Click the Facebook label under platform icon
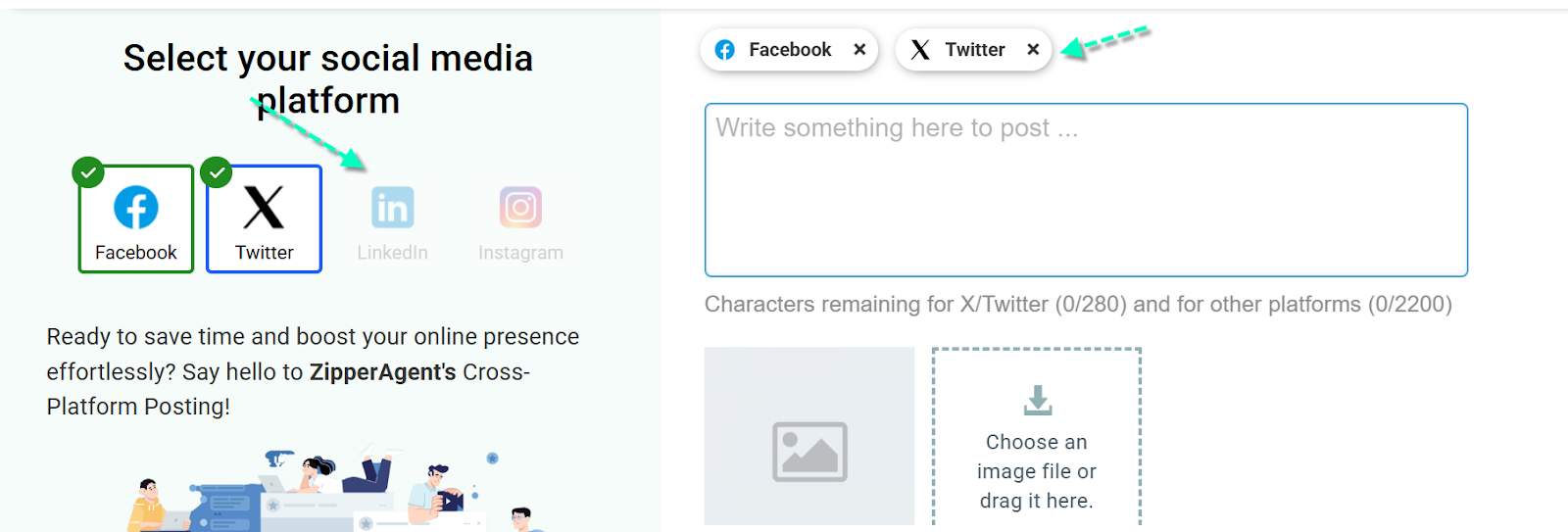Image resolution: width=1568 pixels, height=532 pixels. tap(135, 253)
